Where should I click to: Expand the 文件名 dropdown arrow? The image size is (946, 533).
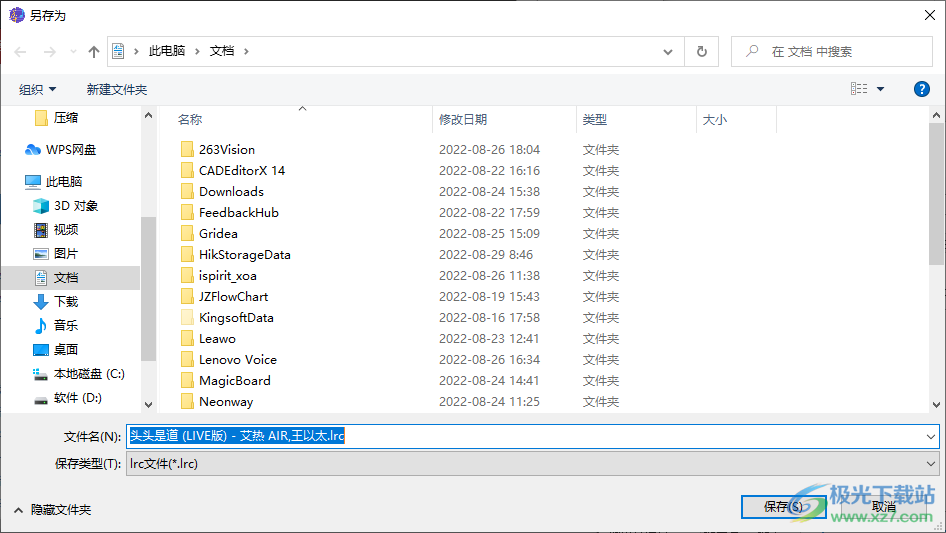[x=931, y=436]
